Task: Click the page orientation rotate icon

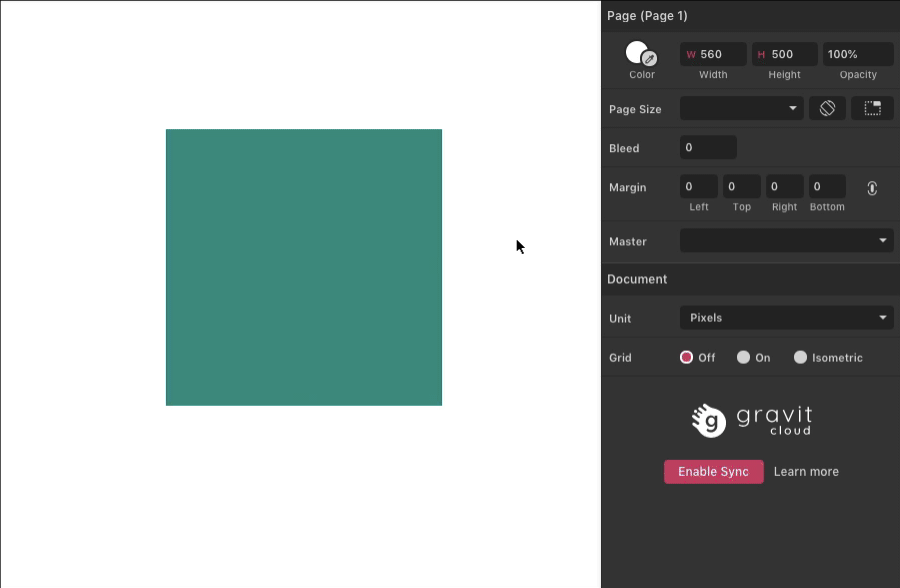Action: [827, 108]
